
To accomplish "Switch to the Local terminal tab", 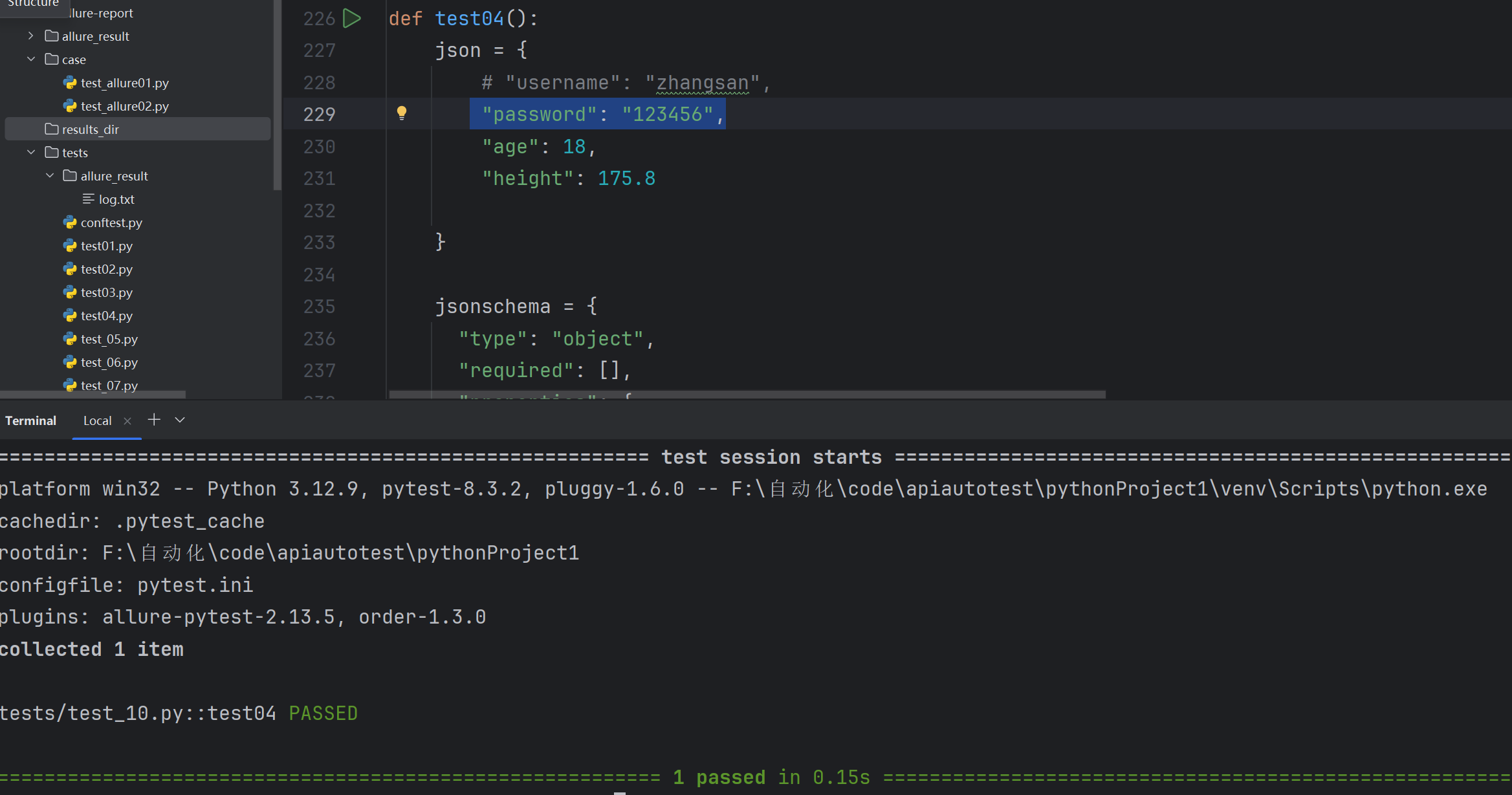I will pos(98,420).
